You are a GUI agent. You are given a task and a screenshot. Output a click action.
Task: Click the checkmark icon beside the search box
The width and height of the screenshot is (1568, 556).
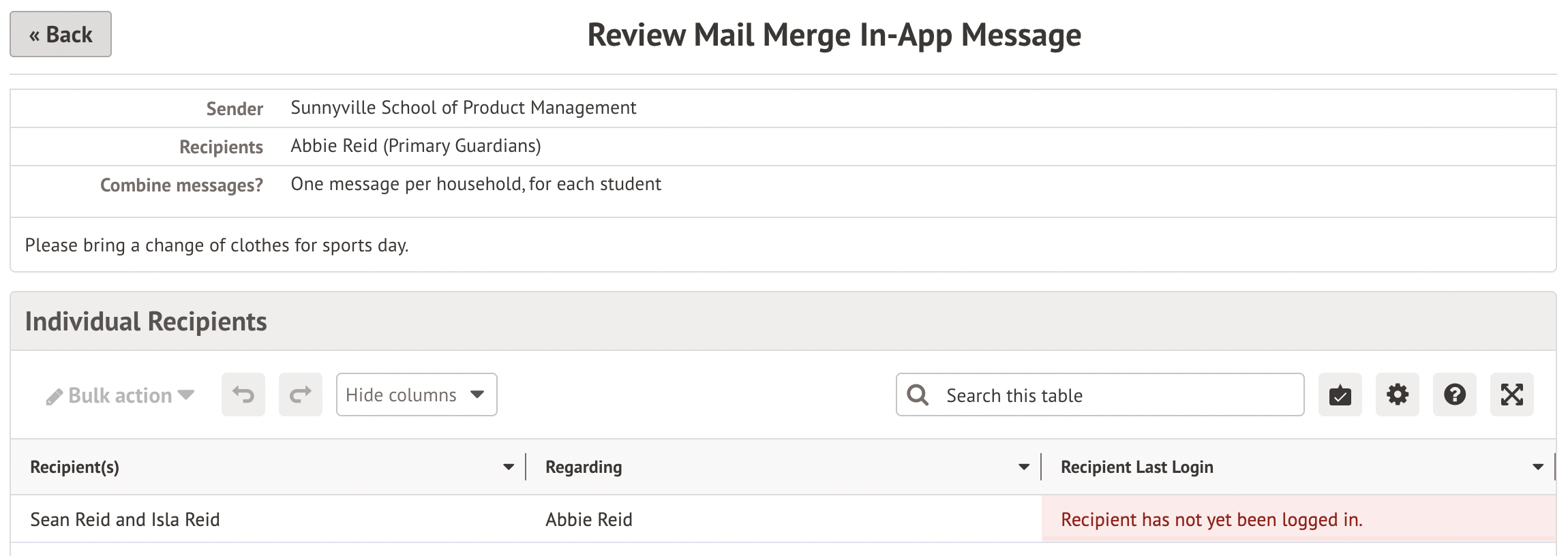pyautogui.click(x=1340, y=395)
